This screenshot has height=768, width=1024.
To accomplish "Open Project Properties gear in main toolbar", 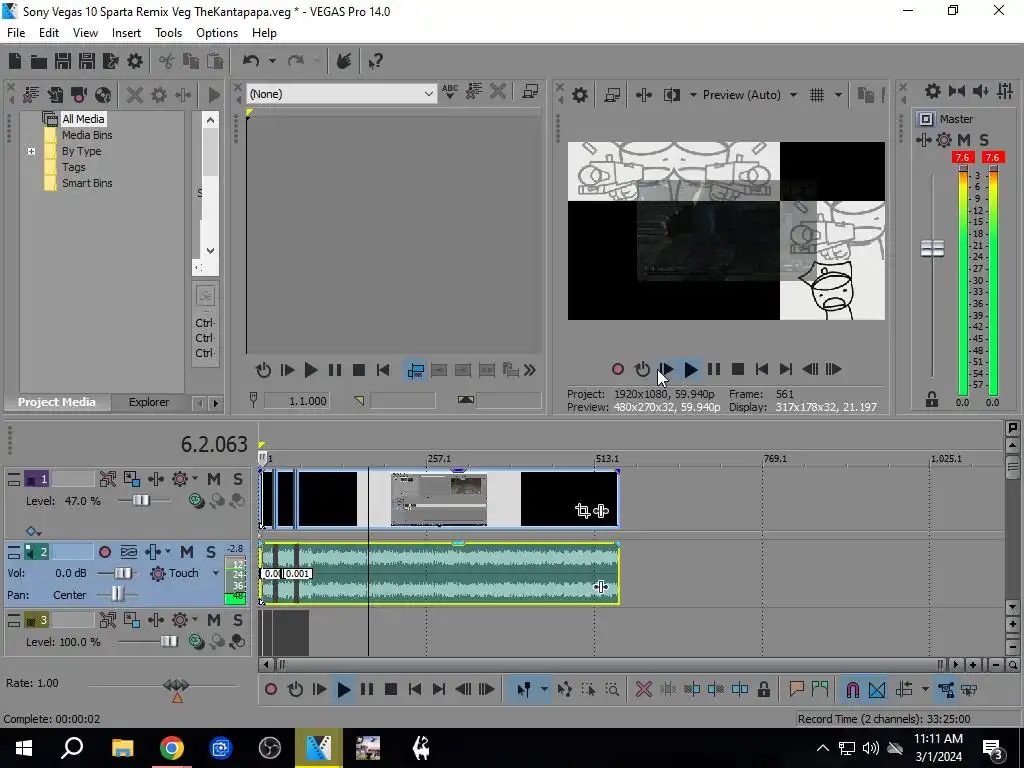I will [135, 61].
